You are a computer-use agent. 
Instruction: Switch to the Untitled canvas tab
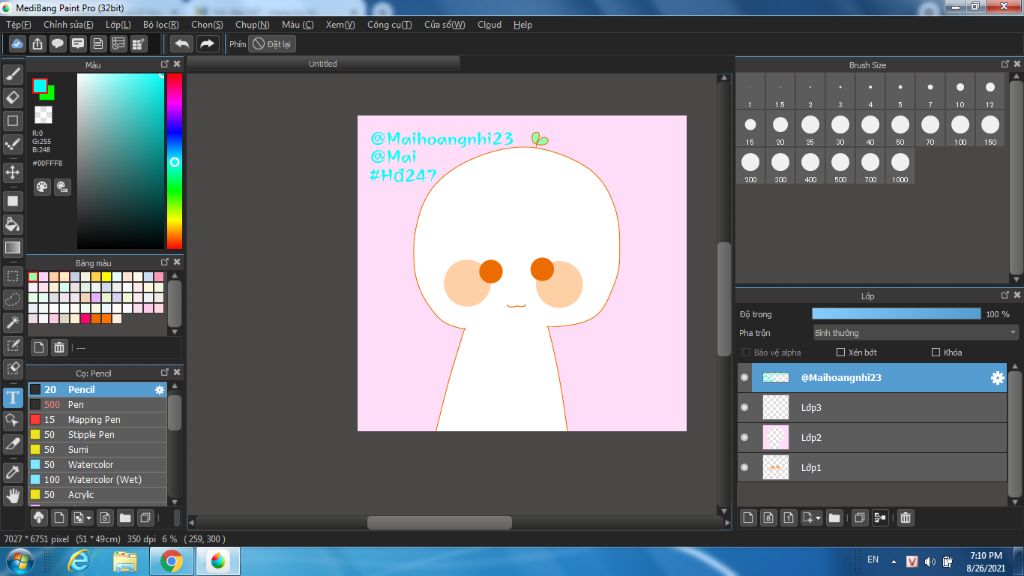pos(323,64)
